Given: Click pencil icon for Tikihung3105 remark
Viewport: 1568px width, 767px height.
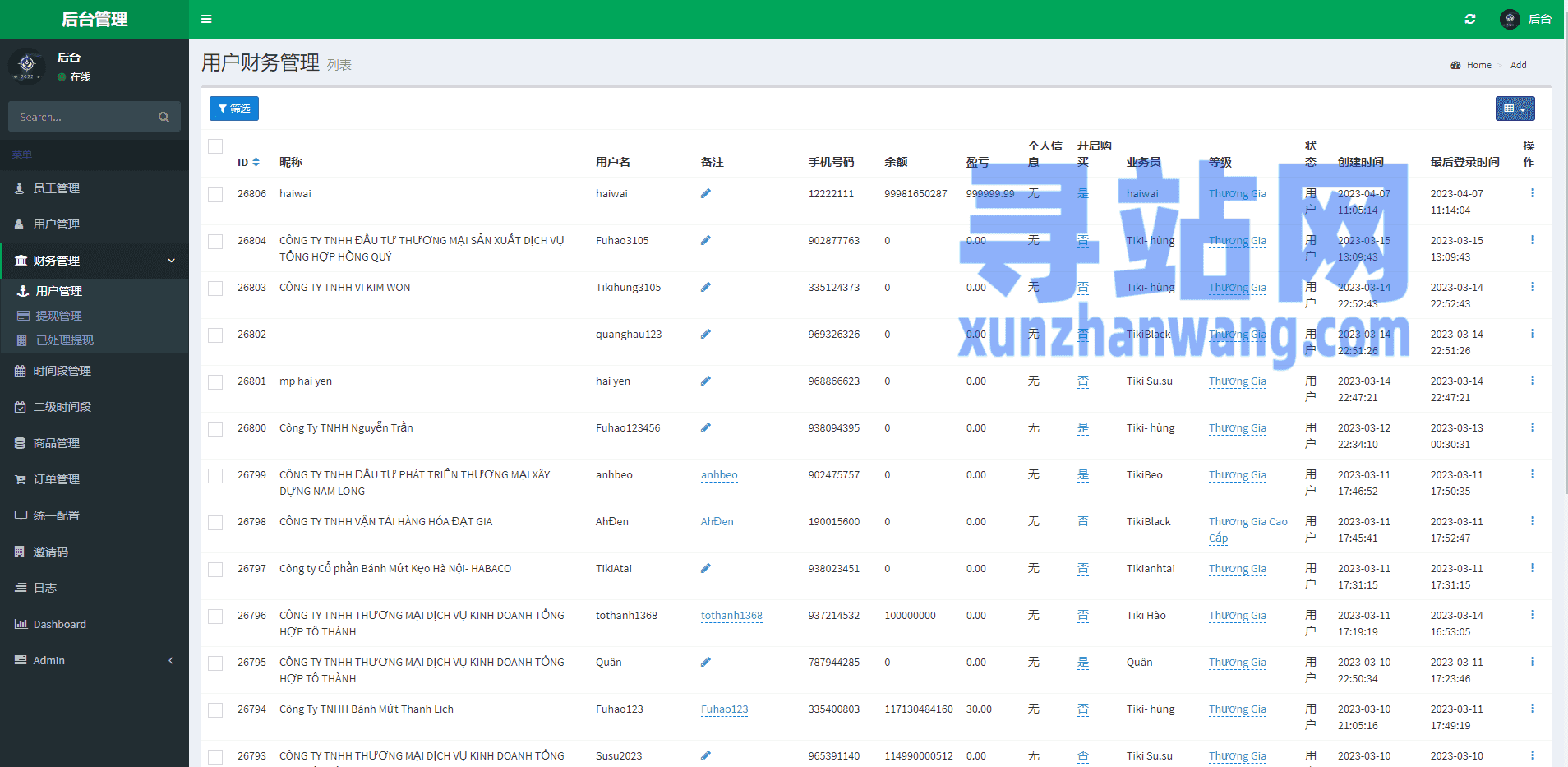Looking at the screenshot, I should [706, 288].
